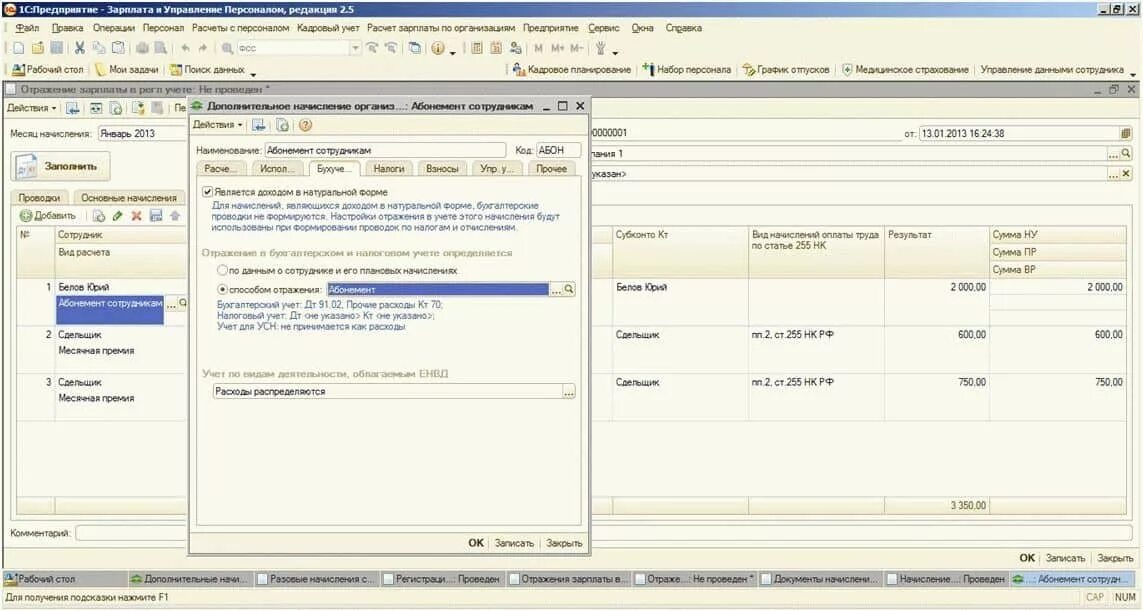Open the Действия dropdown in the dialog

217,125
